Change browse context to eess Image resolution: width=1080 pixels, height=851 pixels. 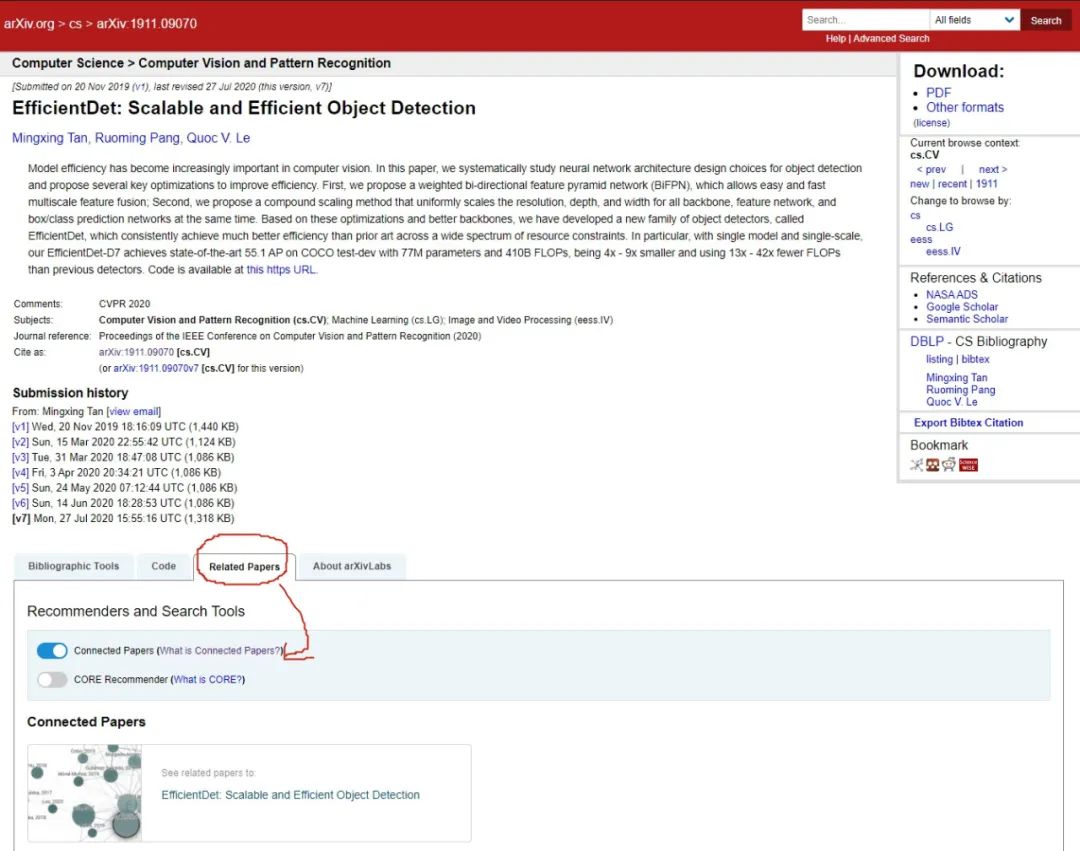tap(921, 240)
